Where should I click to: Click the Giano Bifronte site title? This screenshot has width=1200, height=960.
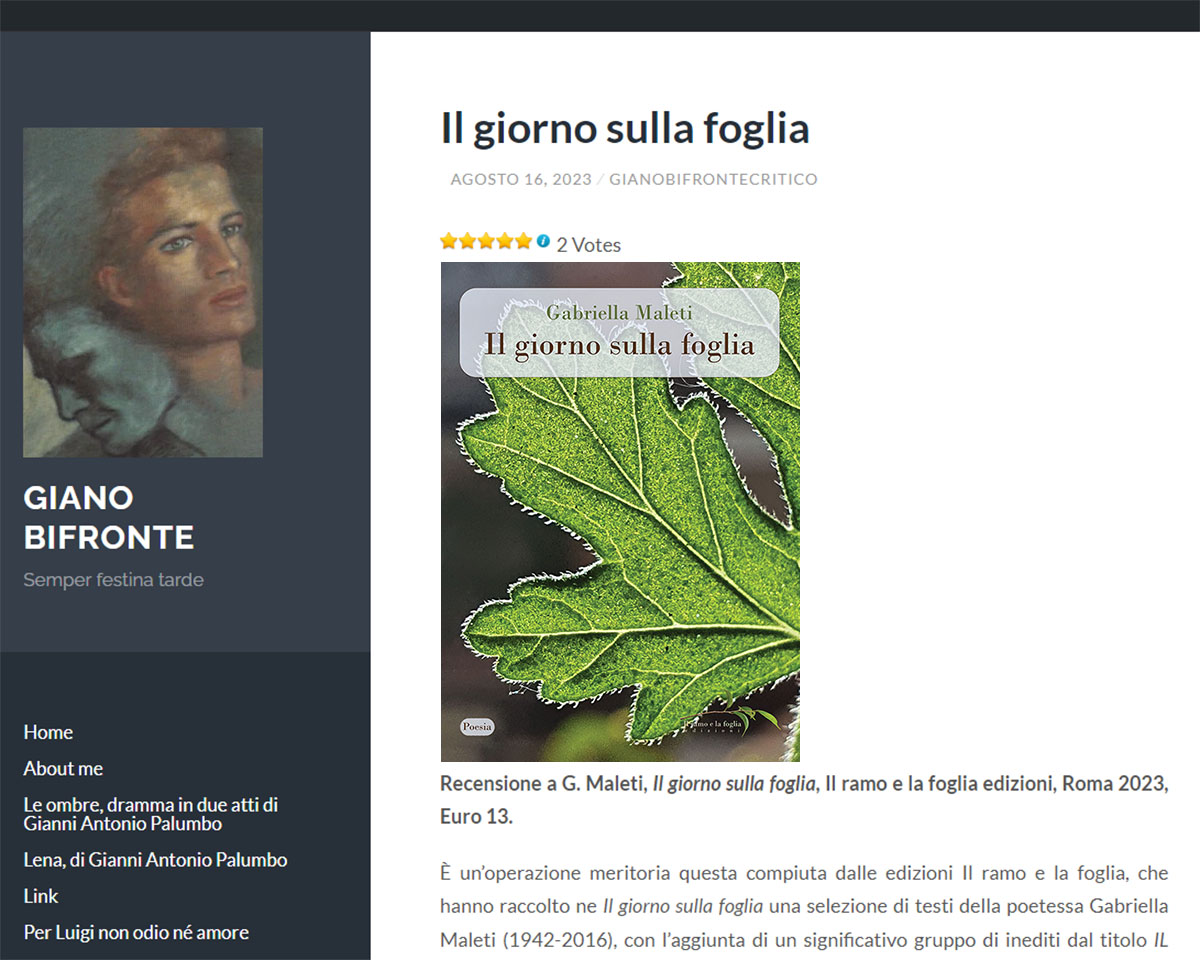[x=109, y=518]
